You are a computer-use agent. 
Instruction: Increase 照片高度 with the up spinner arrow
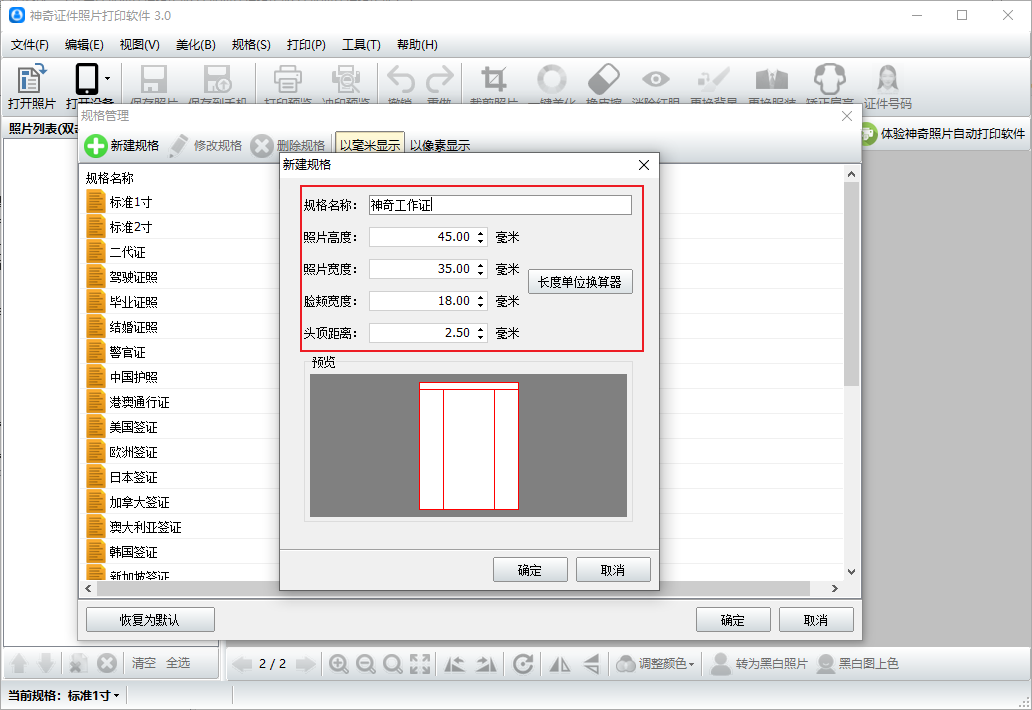pos(481,233)
